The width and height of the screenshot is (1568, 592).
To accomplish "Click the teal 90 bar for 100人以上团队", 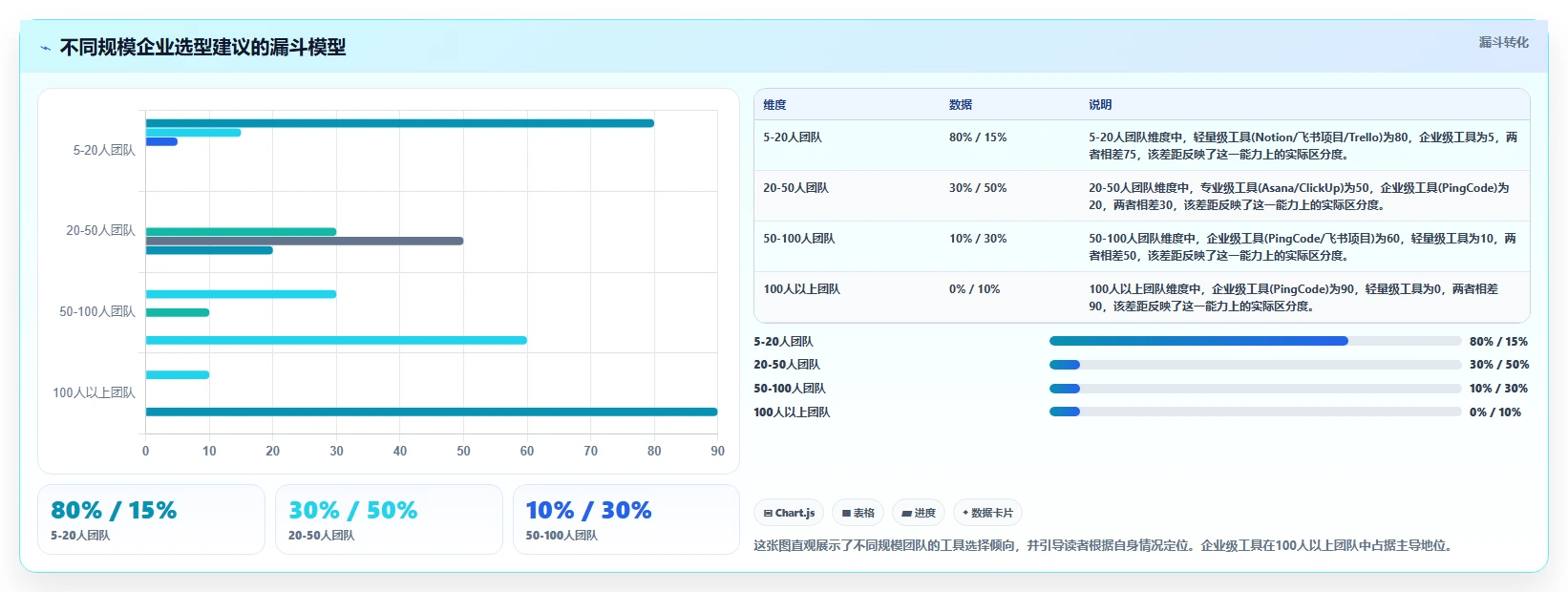I will coord(432,412).
